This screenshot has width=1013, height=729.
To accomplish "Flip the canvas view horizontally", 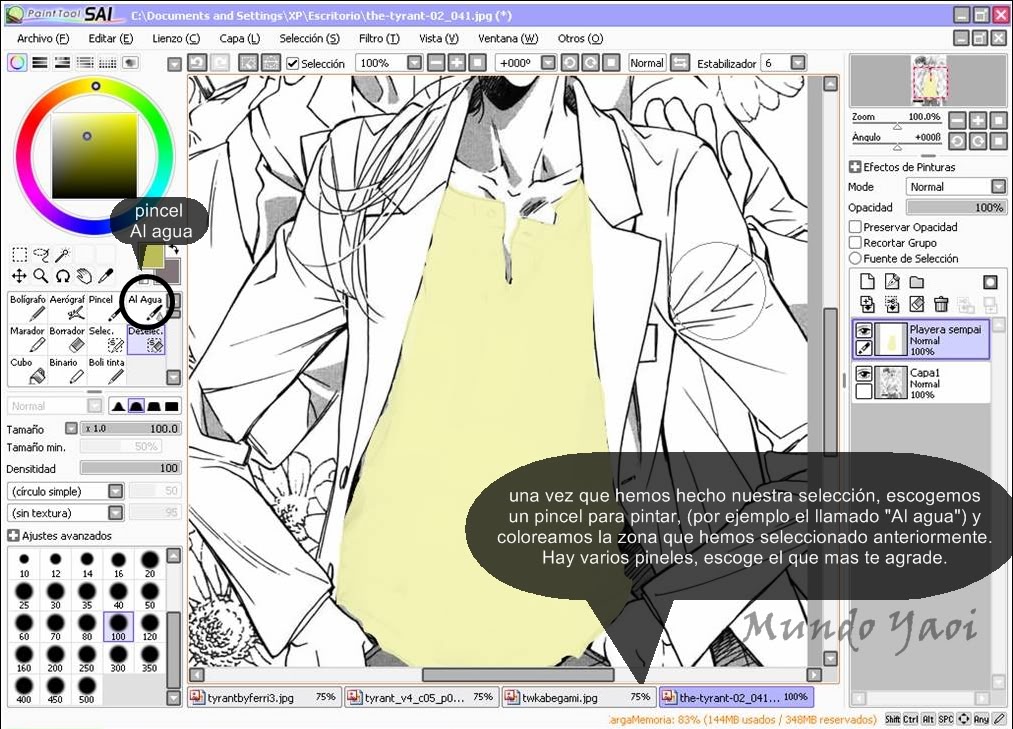I will tap(680, 63).
